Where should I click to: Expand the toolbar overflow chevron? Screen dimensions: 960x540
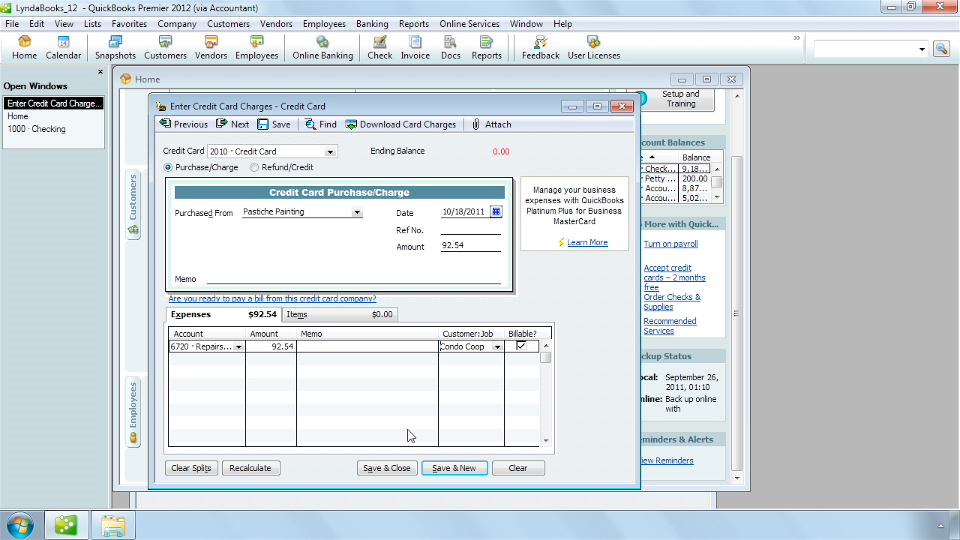click(797, 38)
